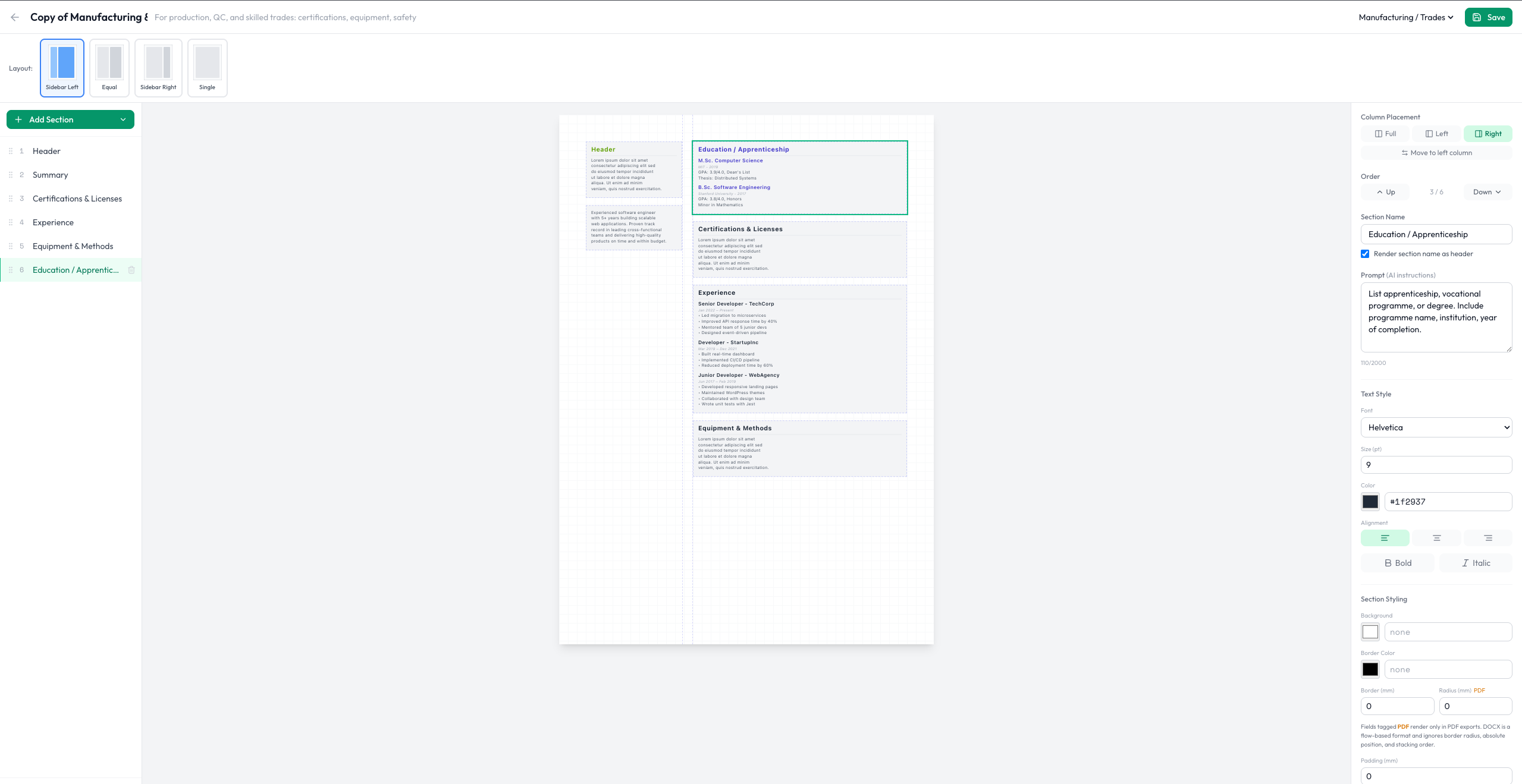Screen dimensions: 1522x784
Task: Click the Background color value field
Action: pyautogui.click(x=1448, y=632)
